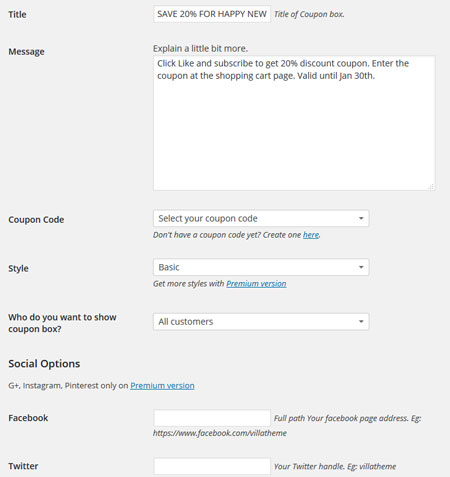The width and height of the screenshot is (450, 477).
Task: Click the Coupon Code dropdown arrow
Action: [361, 218]
